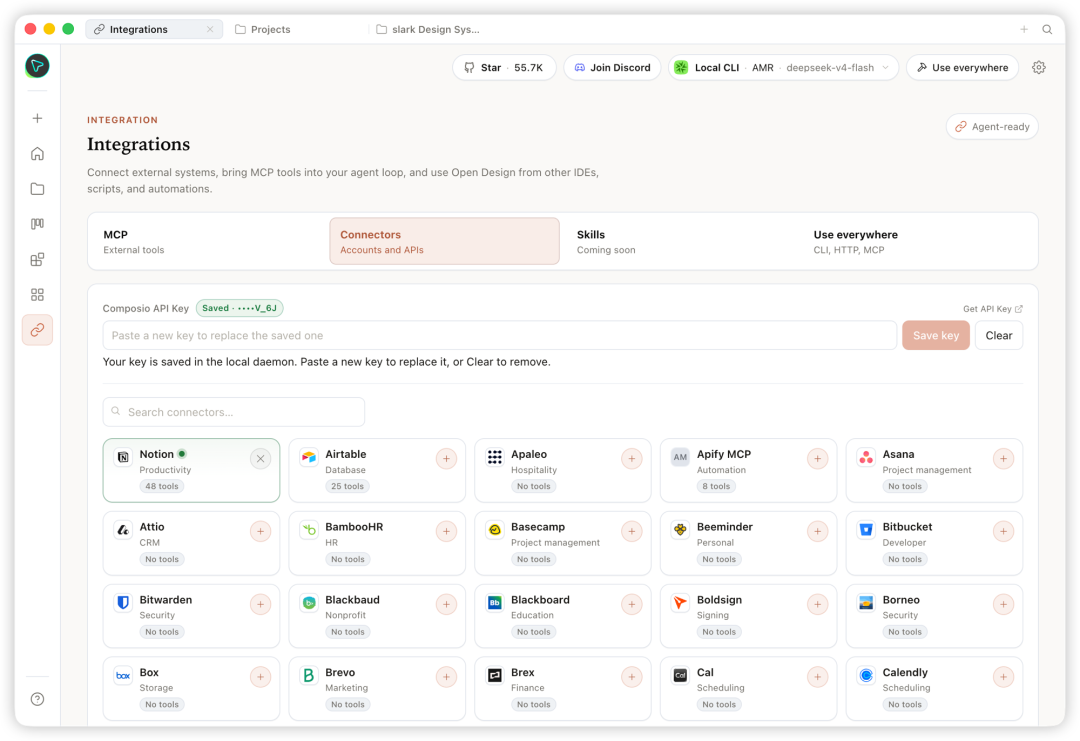Add a new tab with the title bar plus
Screen dimensions: 1080x741
pyautogui.click(x=1024, y=30)
